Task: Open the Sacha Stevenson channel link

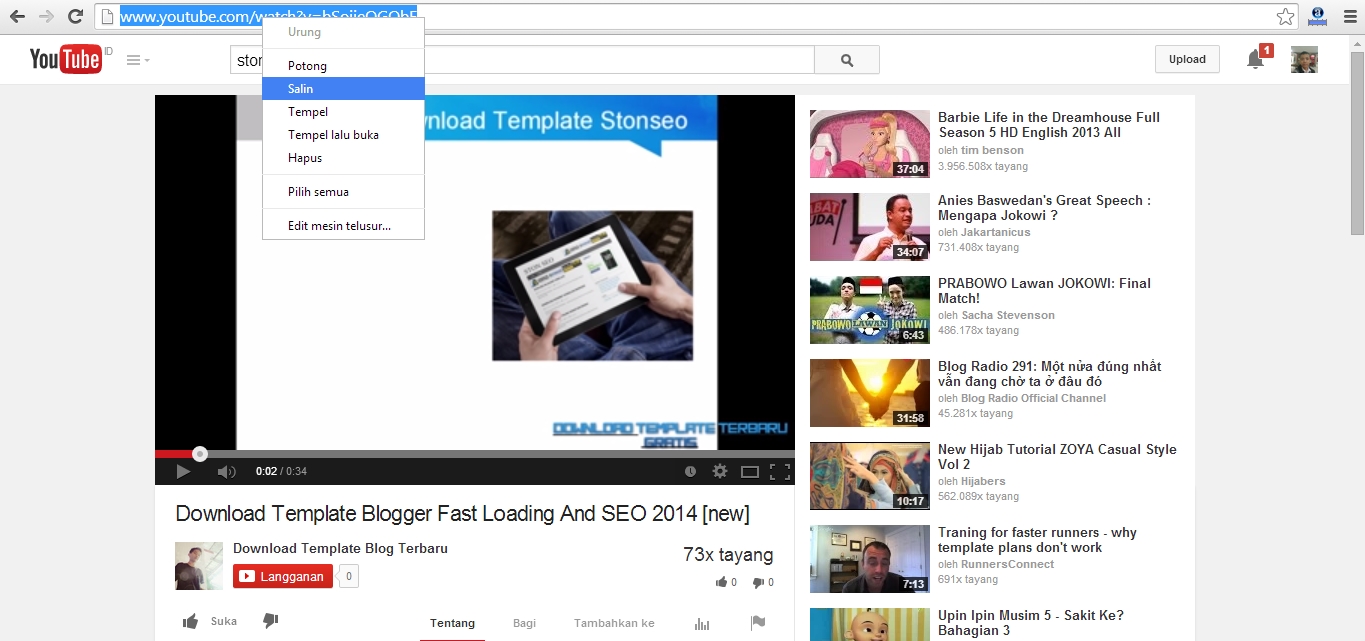Action: coord(1008,315)
